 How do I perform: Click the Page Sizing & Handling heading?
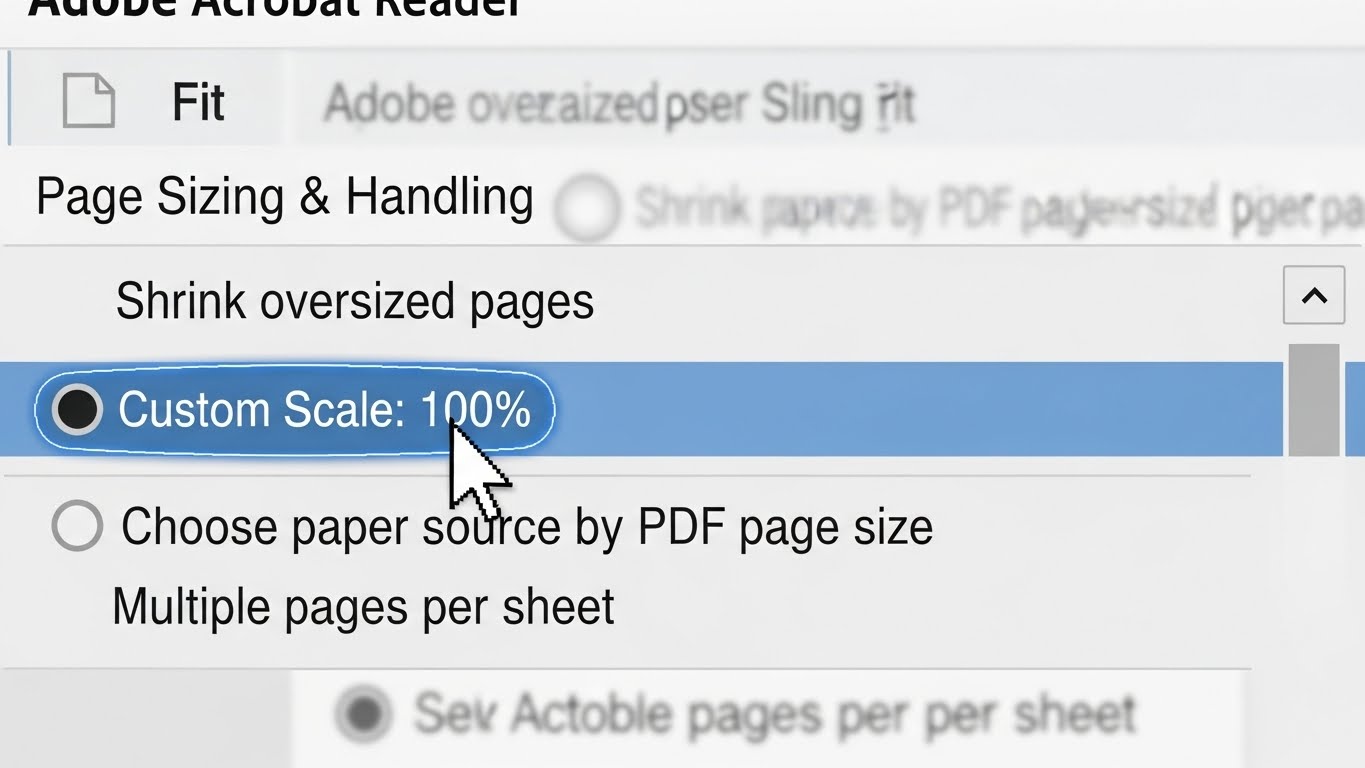point(284,197)
